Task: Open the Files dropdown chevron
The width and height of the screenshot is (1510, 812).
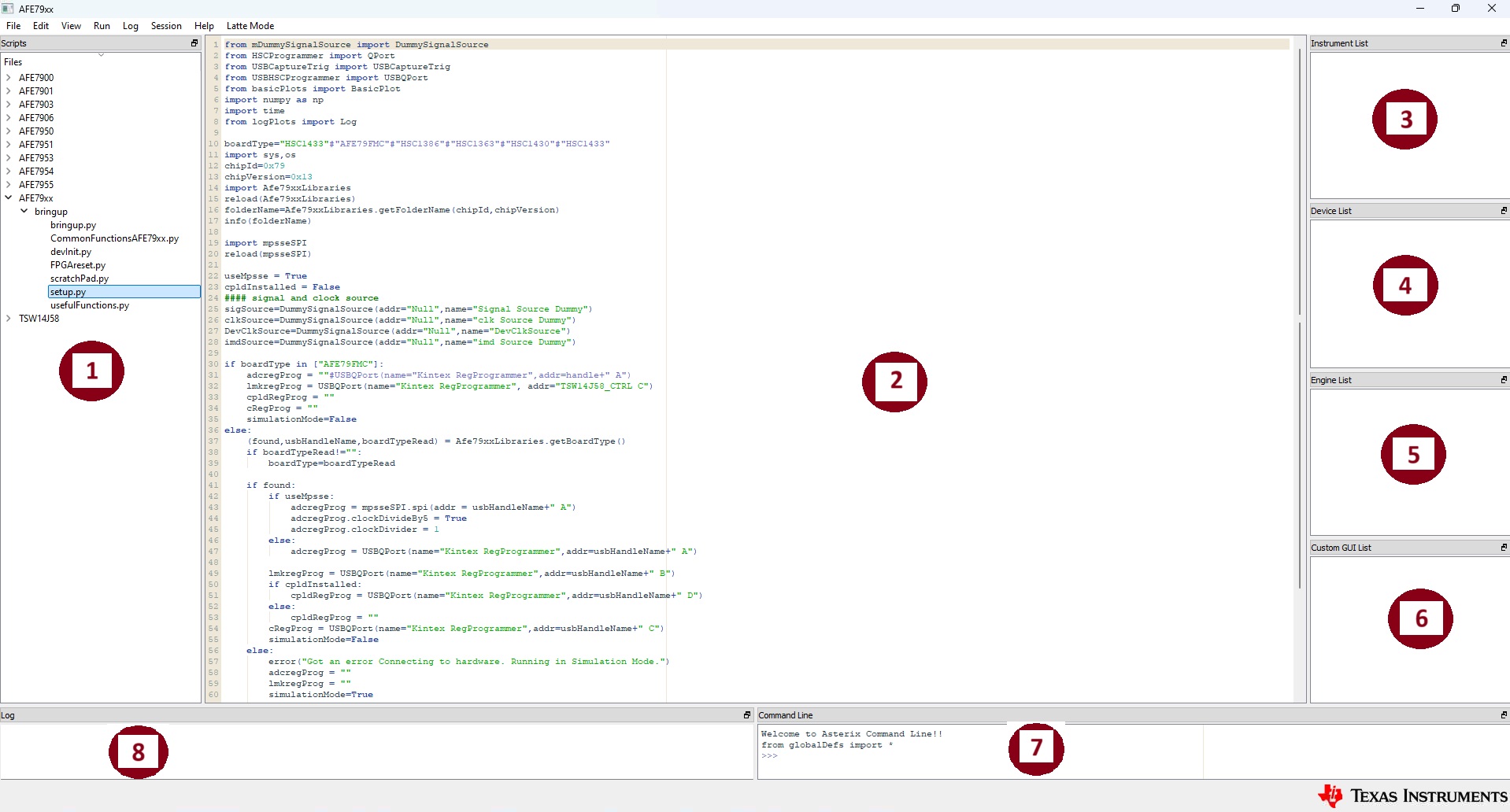Action: coord(102,55)
